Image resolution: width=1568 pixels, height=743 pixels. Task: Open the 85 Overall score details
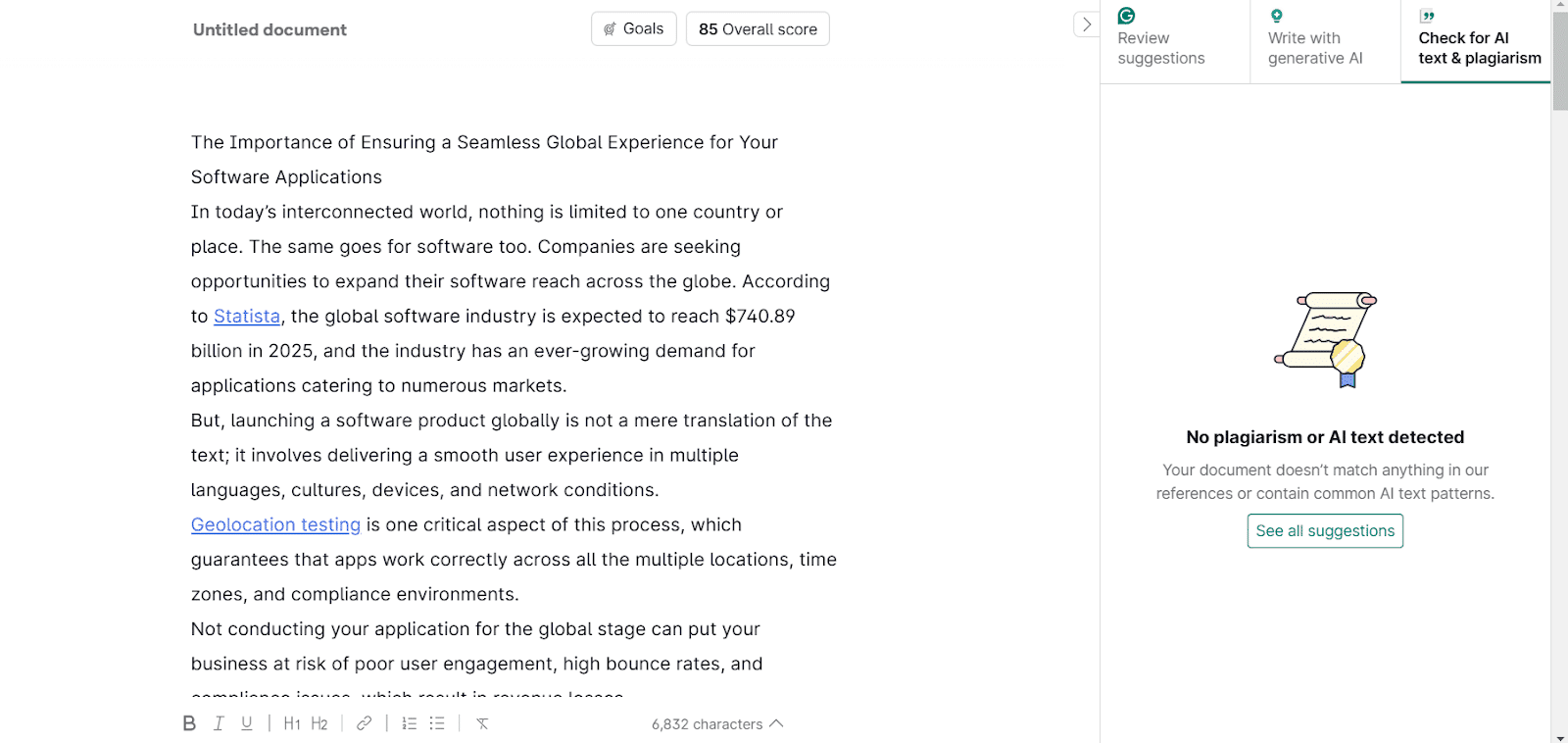pyautogui.click(x=758, y=28)
